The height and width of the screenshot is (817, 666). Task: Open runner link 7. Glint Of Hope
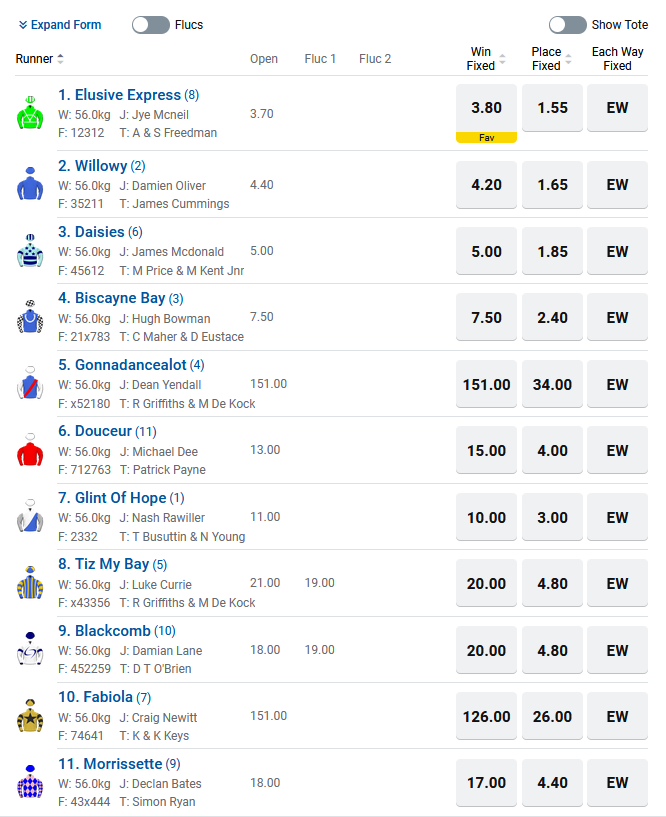click(x=120, y=498)
